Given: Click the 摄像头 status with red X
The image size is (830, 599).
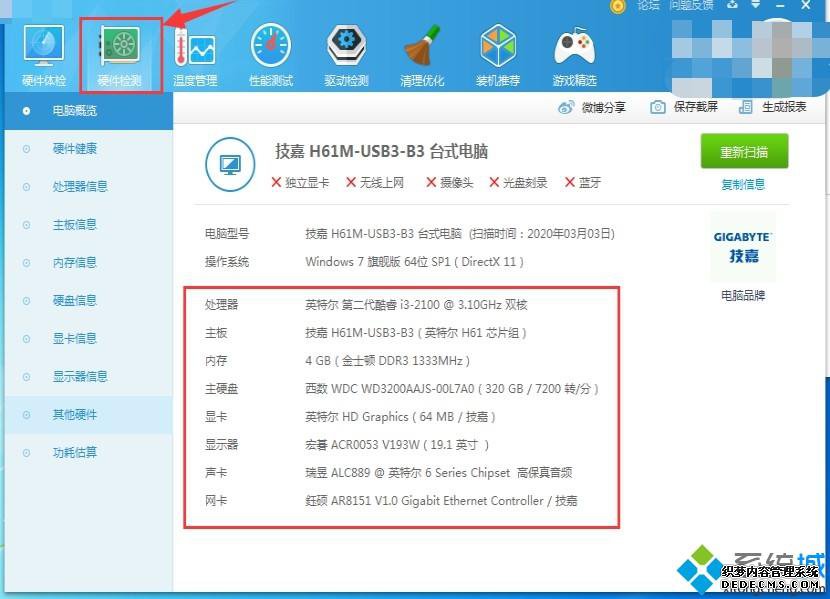Looking at the screenshot, I should (x=449, y=183).
